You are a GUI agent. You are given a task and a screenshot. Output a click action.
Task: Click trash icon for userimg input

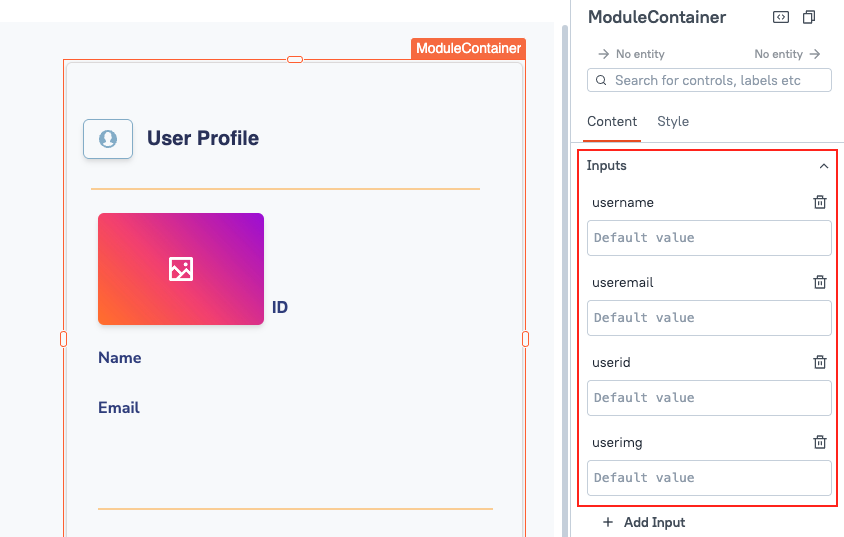point(820,442)
